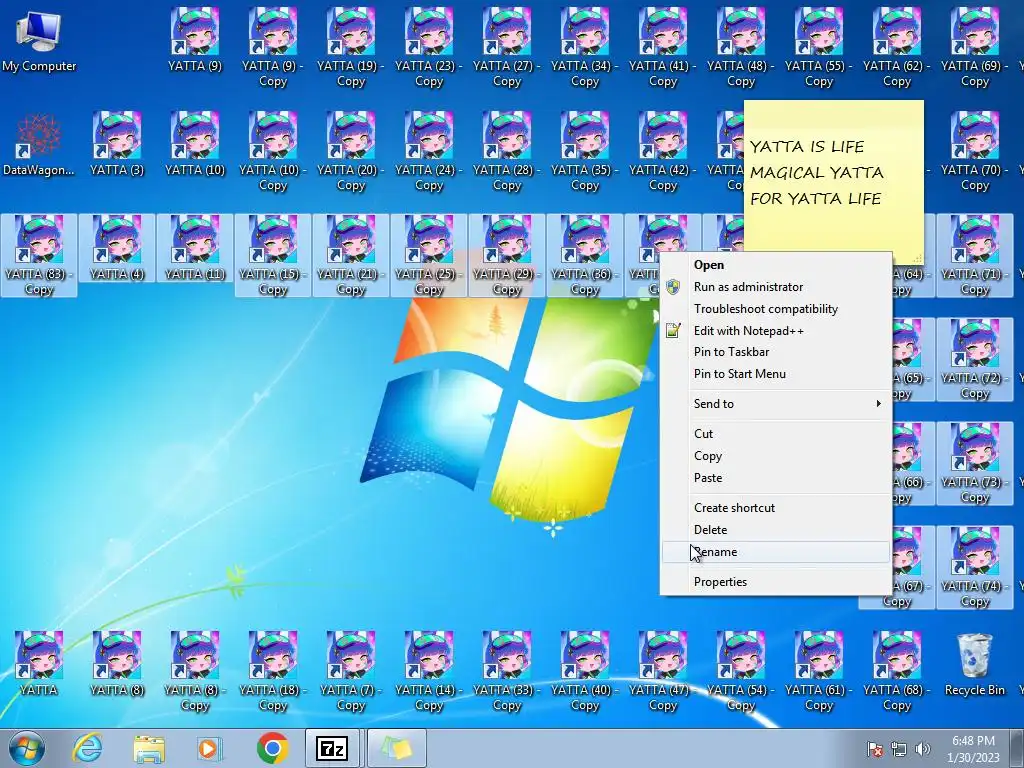This screenshot has height=768, width=1024.
Task: Choose Run as administrator
Action: point(776,287)
